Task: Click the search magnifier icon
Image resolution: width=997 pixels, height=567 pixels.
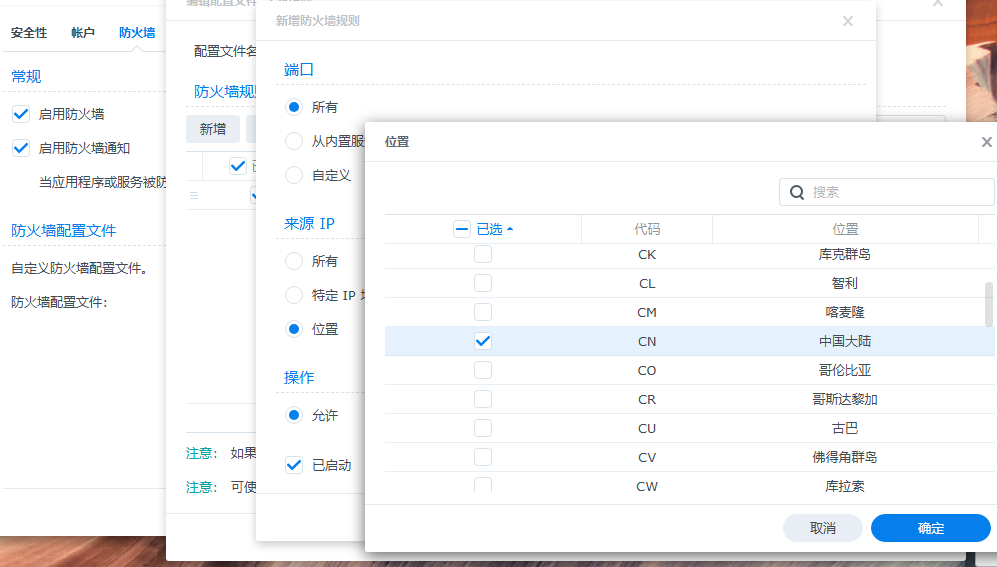Action: 797,192
